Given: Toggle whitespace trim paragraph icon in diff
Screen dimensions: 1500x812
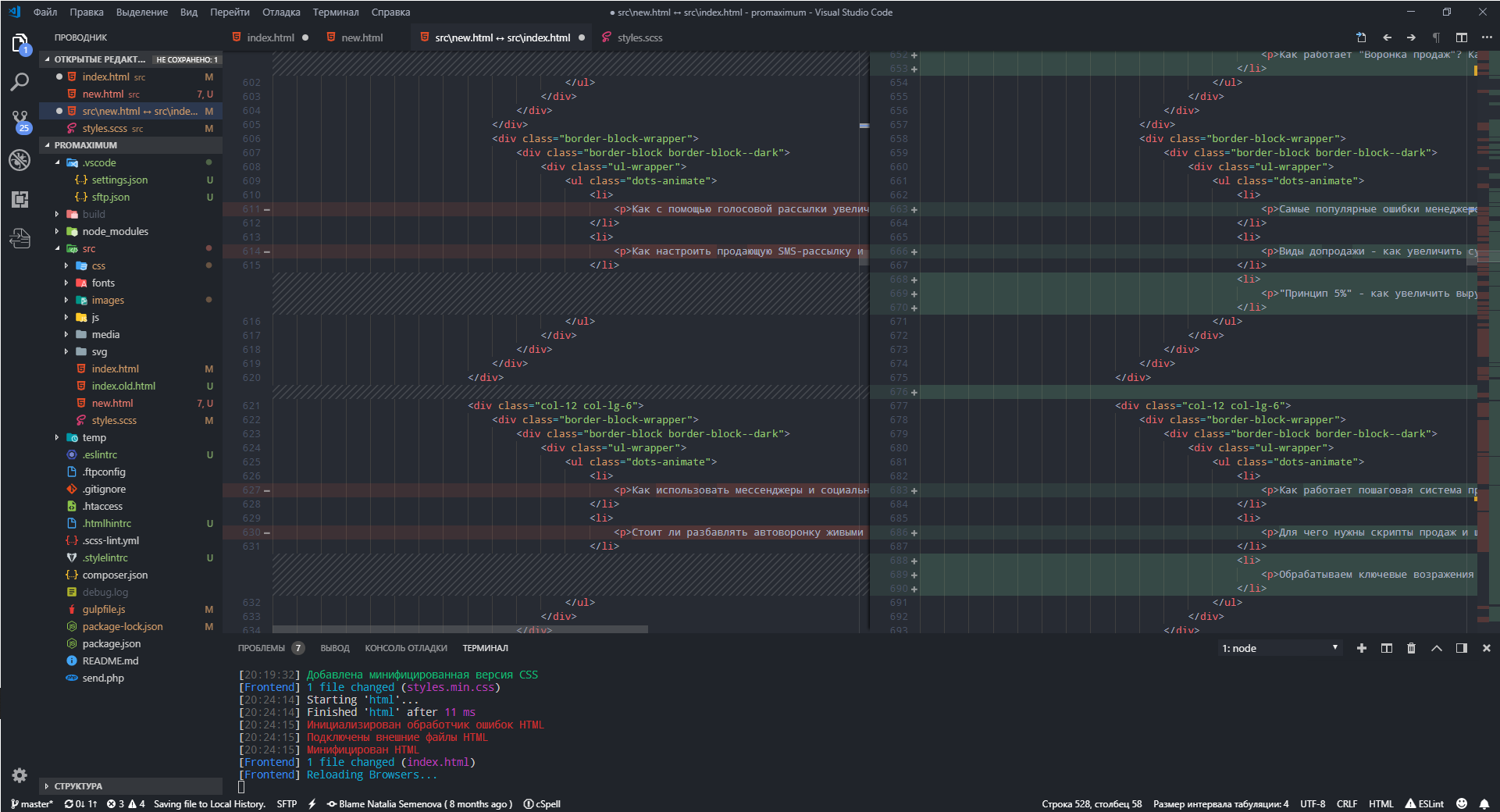Looking at the screenshot, I should point(1436,37).
